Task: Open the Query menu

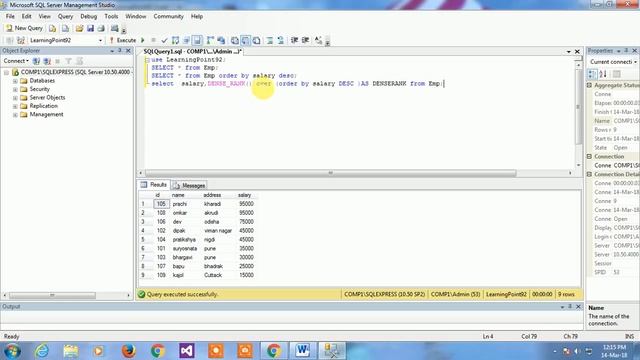Action: pos(65,16)
